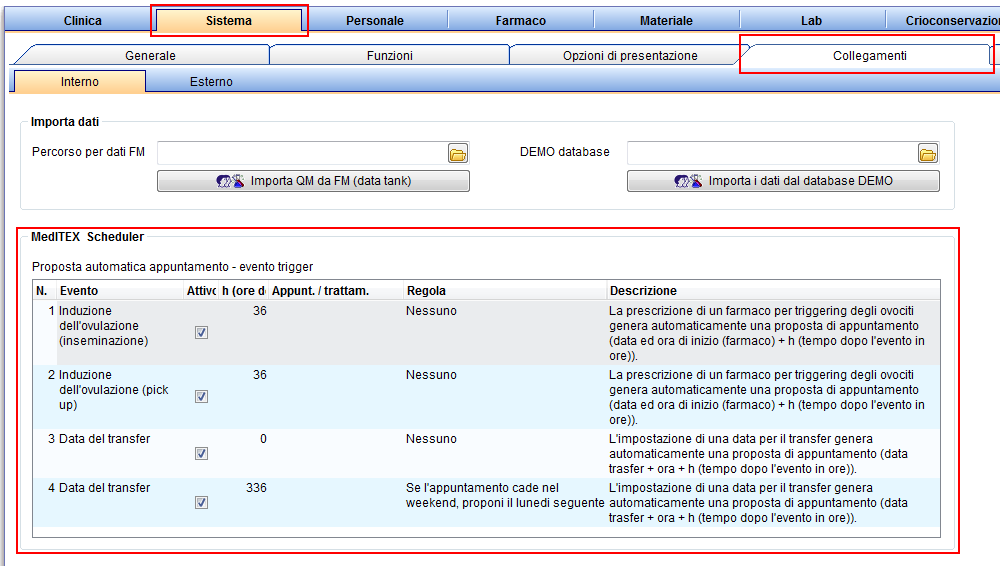1000x566 pixels.
Task: Open folder browser for DEMO database path
Action: [x=928, y=154]
